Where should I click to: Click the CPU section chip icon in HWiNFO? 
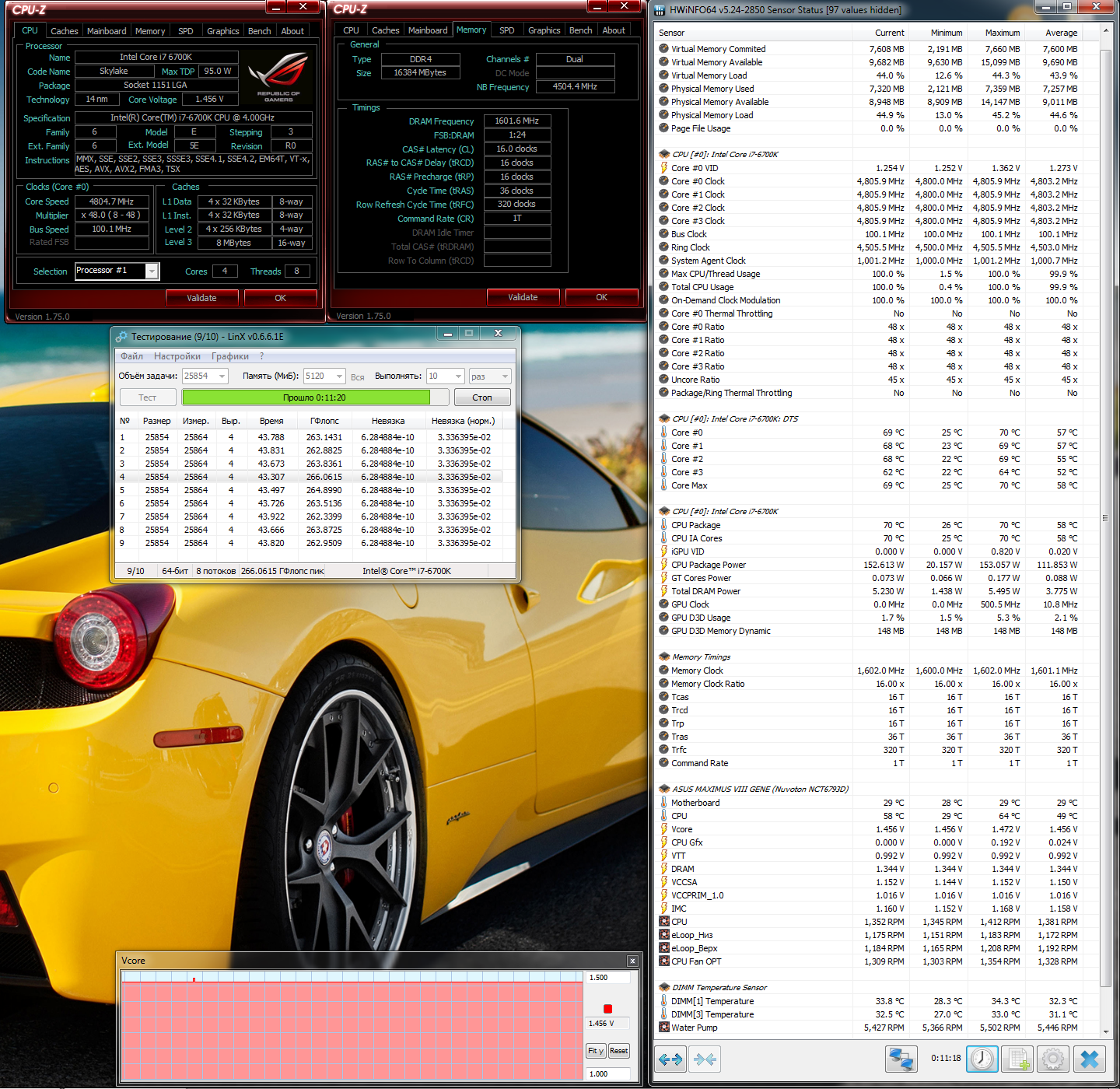664,154
